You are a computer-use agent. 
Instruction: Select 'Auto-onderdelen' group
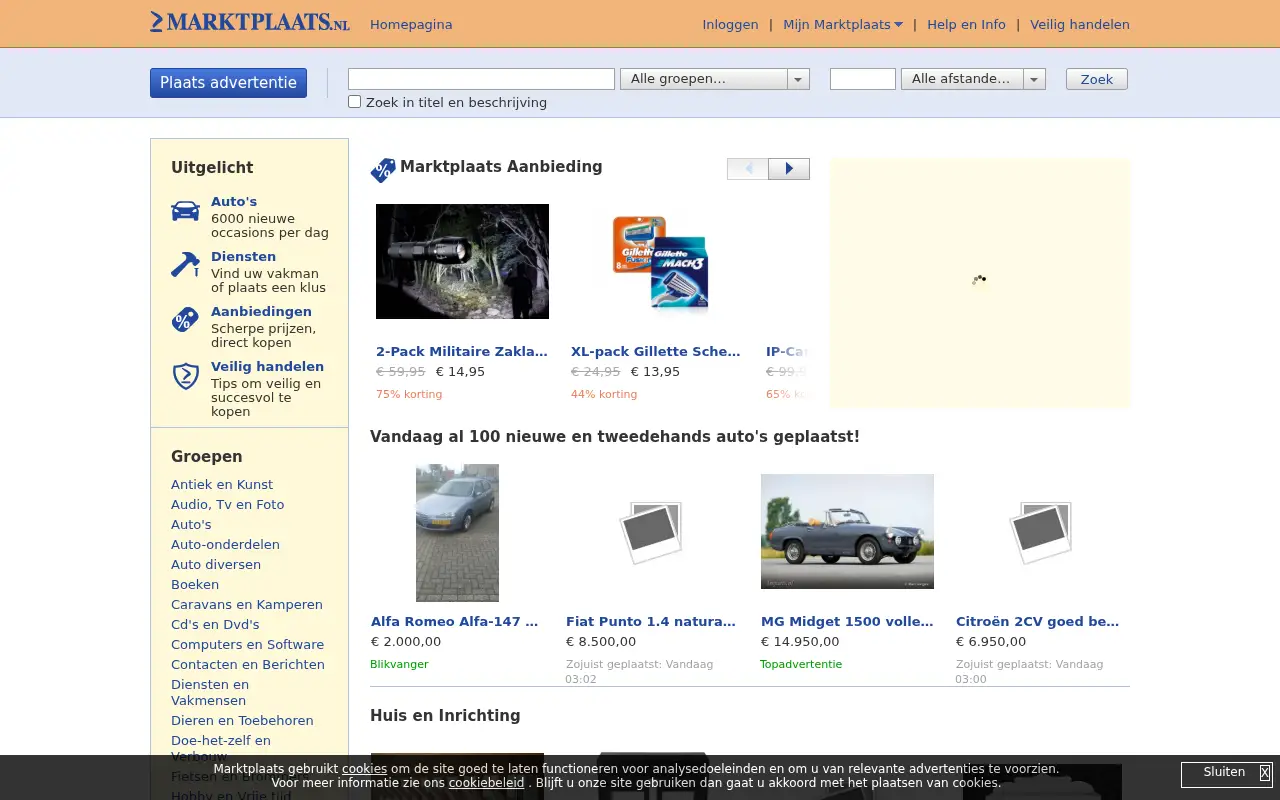pos(225,545)
